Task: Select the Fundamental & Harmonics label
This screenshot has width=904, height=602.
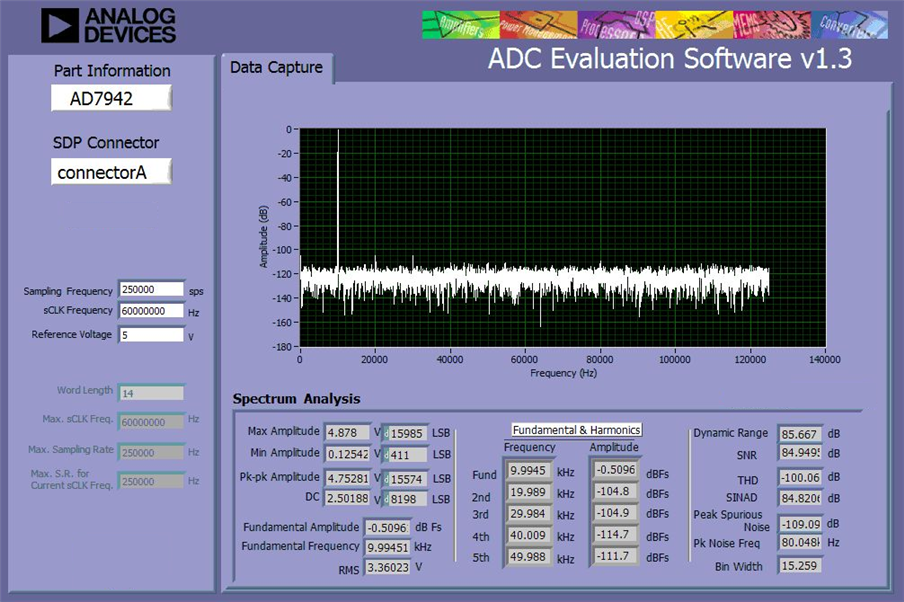Action: (x=577, y=430)
